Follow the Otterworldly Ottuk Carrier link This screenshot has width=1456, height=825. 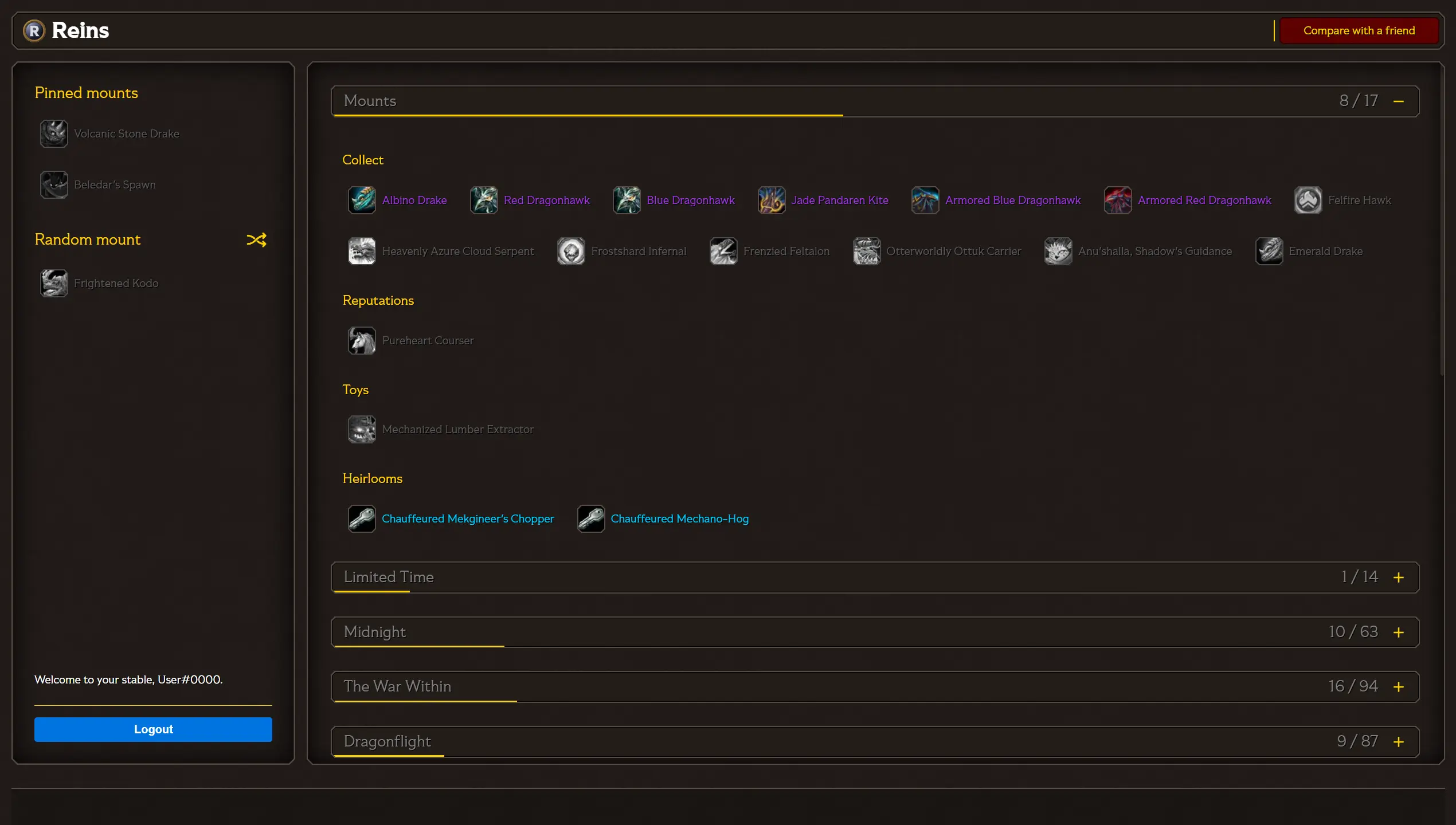coord(954,251)
